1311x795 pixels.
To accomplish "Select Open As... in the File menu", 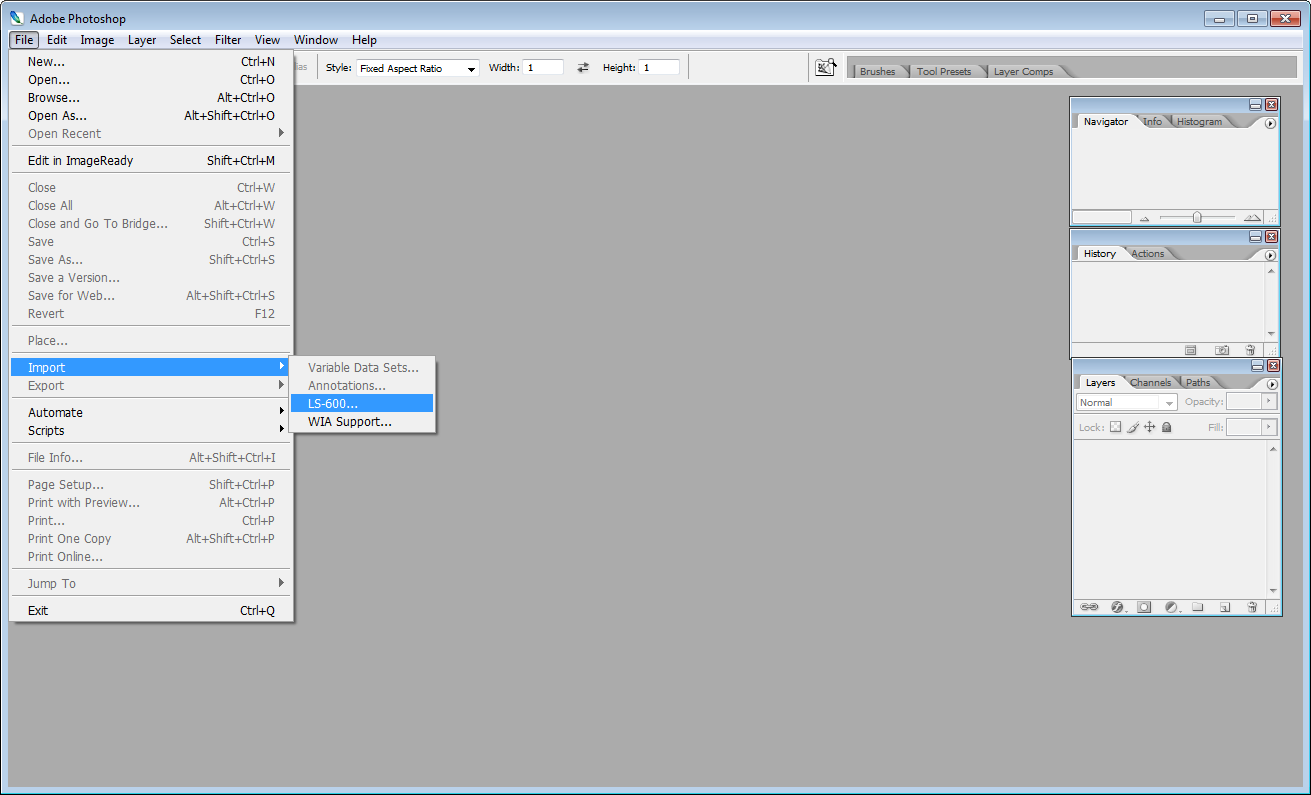I will point(151,115).
